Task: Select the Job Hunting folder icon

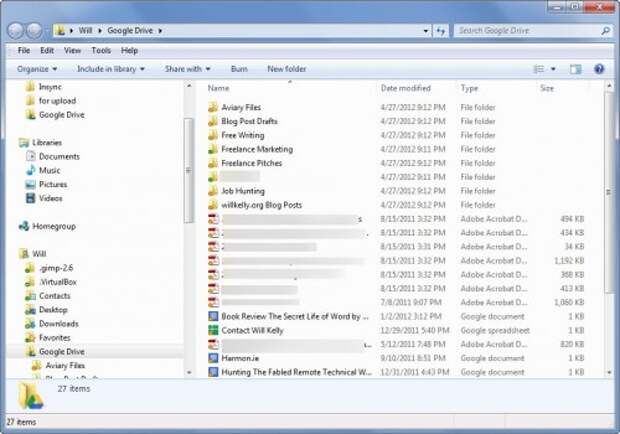Action: coord(213,191)
